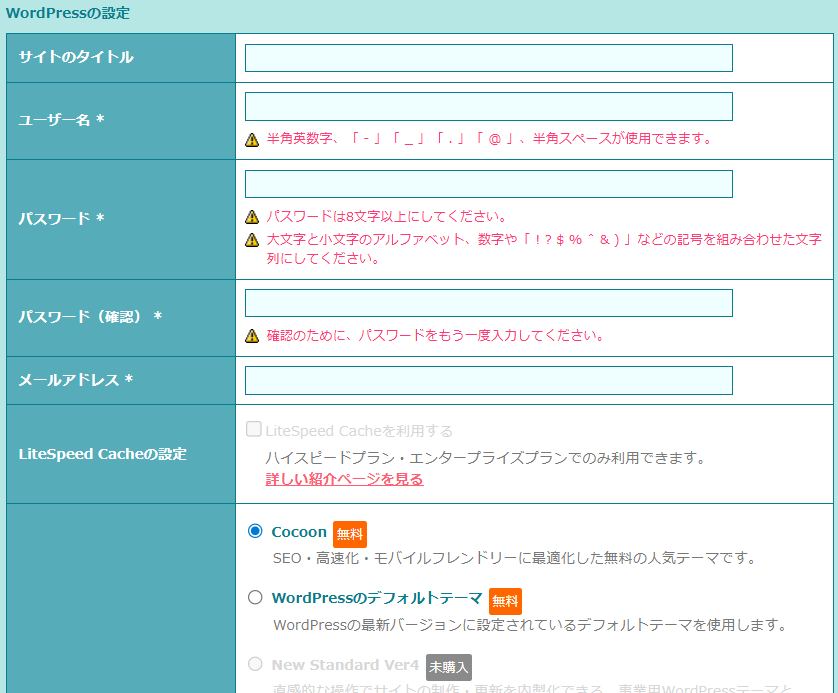This screenshot has height=693, width=838.
Task: Select the New Standard Ver4 radio button
Action: [x=255, y=664]
